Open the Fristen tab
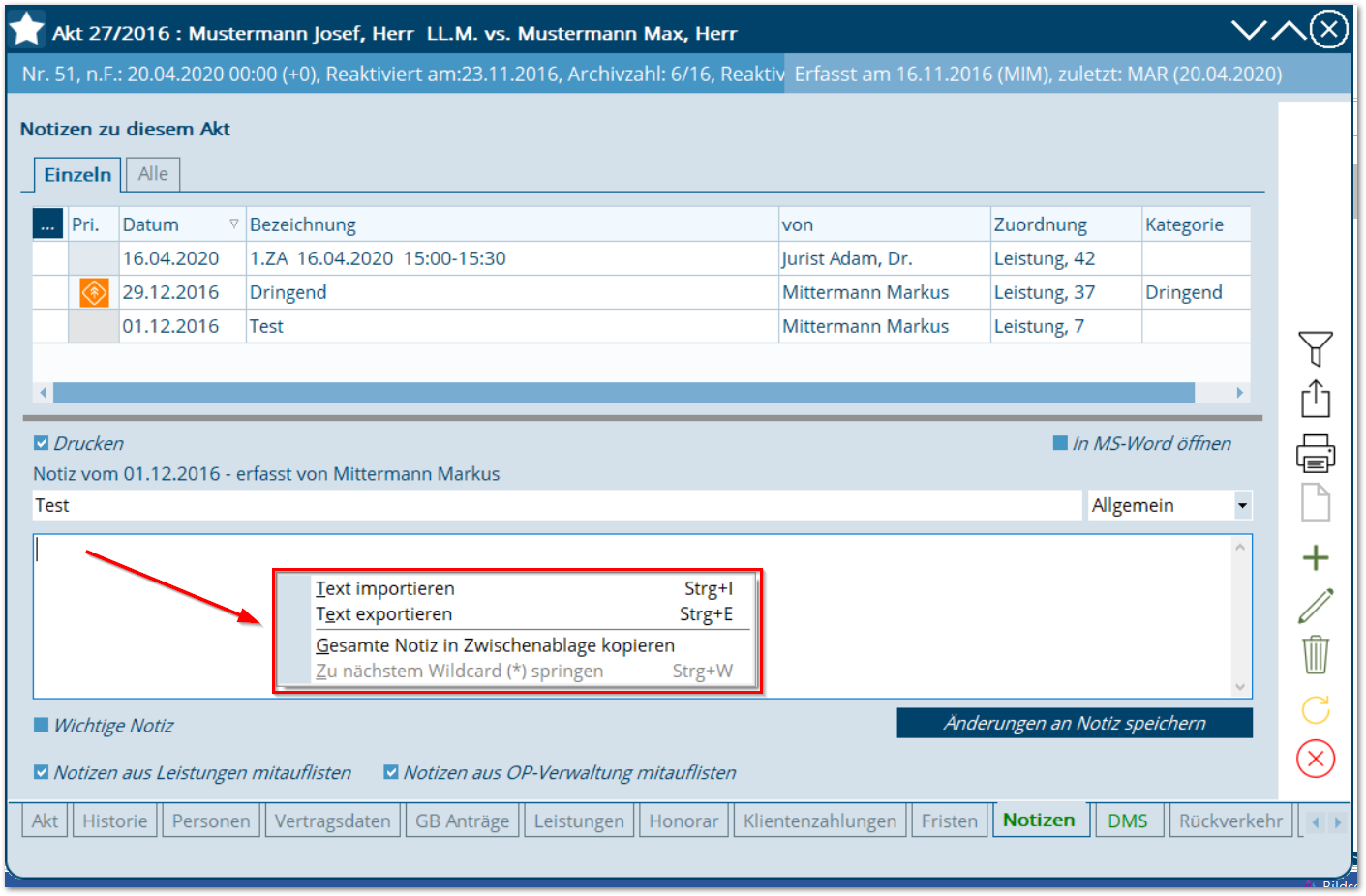1366x896 pixels. tap(950, 821)
